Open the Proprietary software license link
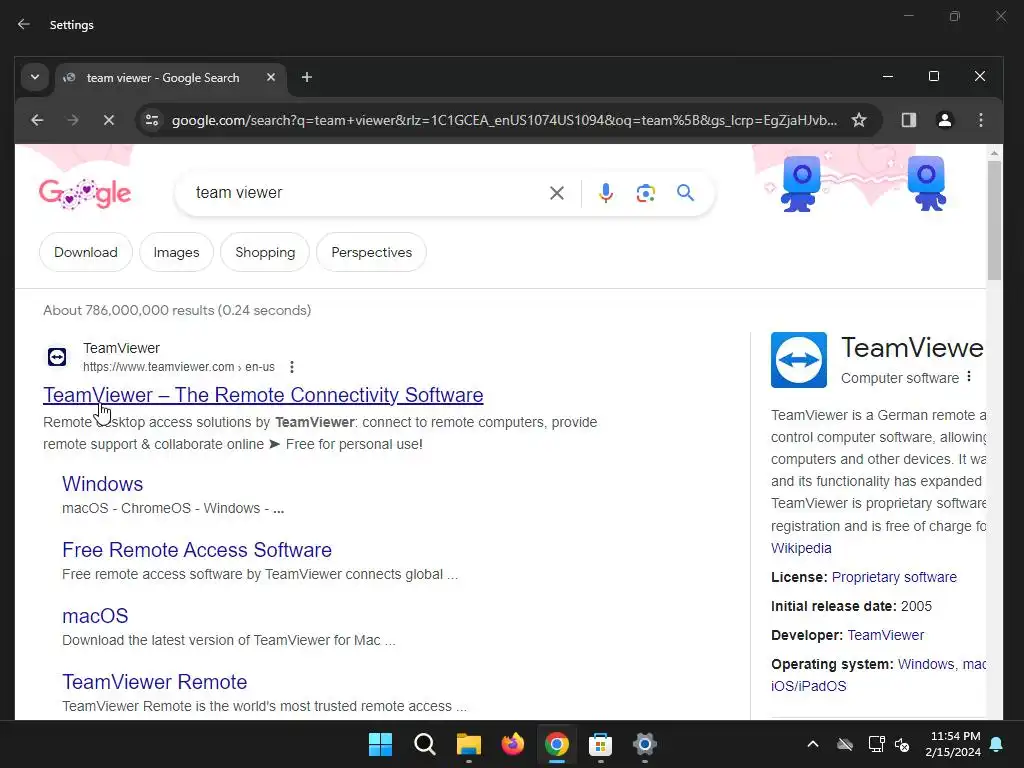Viewport: 1024px width, 768px height. point(894,577)
